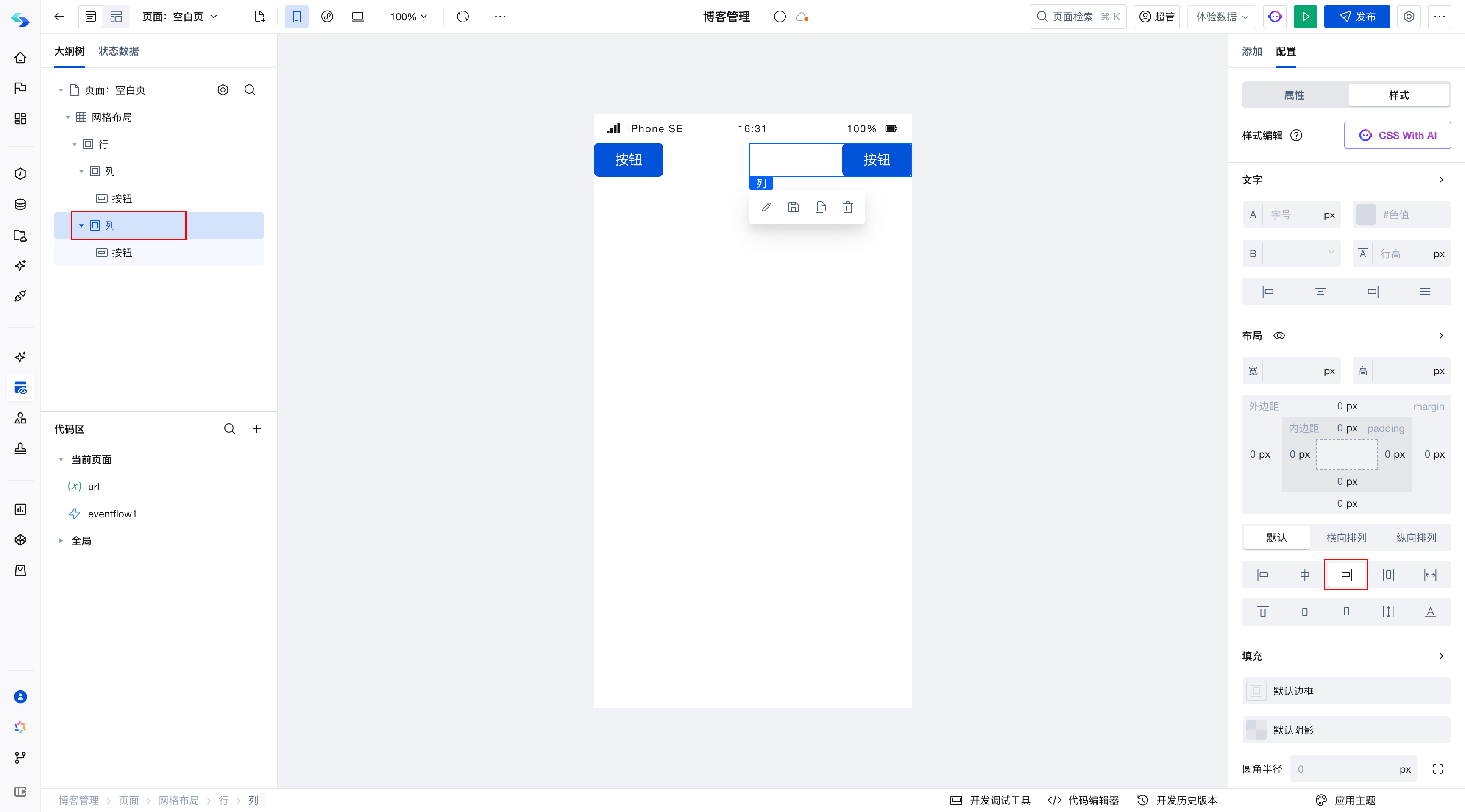Open app settings hexagon icon top right
This screenshot has height=812, width=1465.
click(1409, 17)
